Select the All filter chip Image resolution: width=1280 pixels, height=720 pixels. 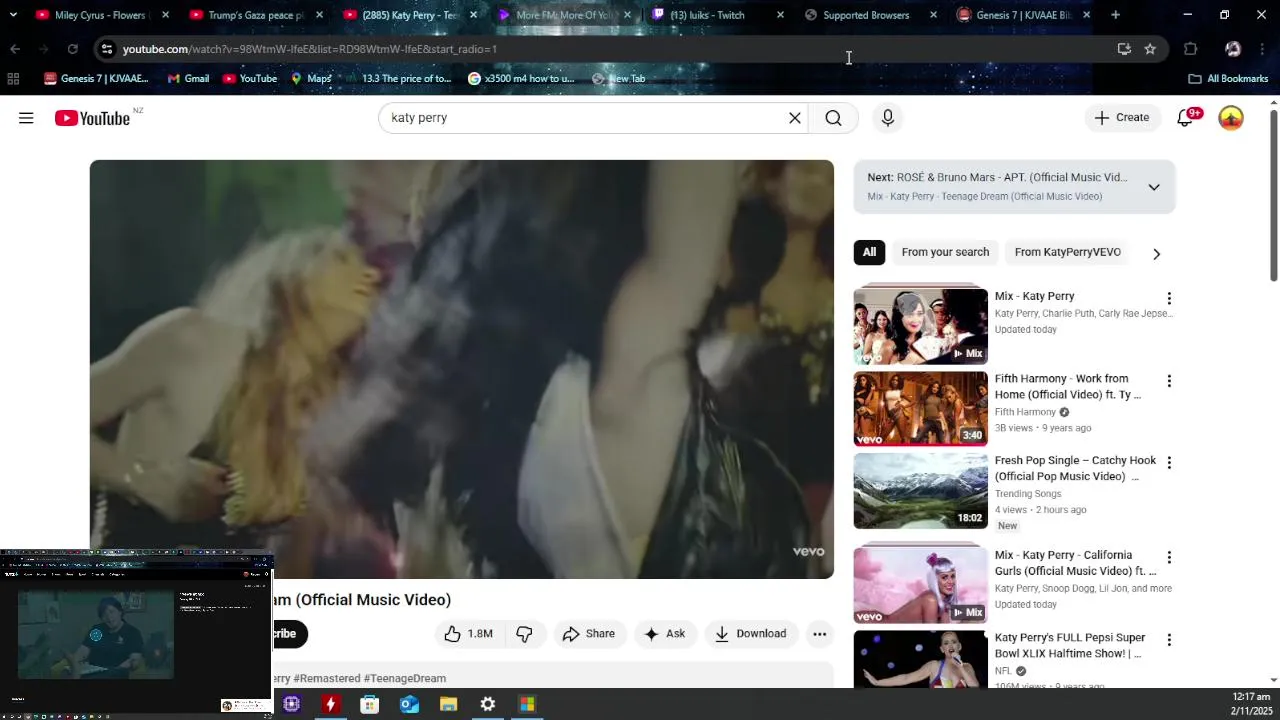coord(869,252)
